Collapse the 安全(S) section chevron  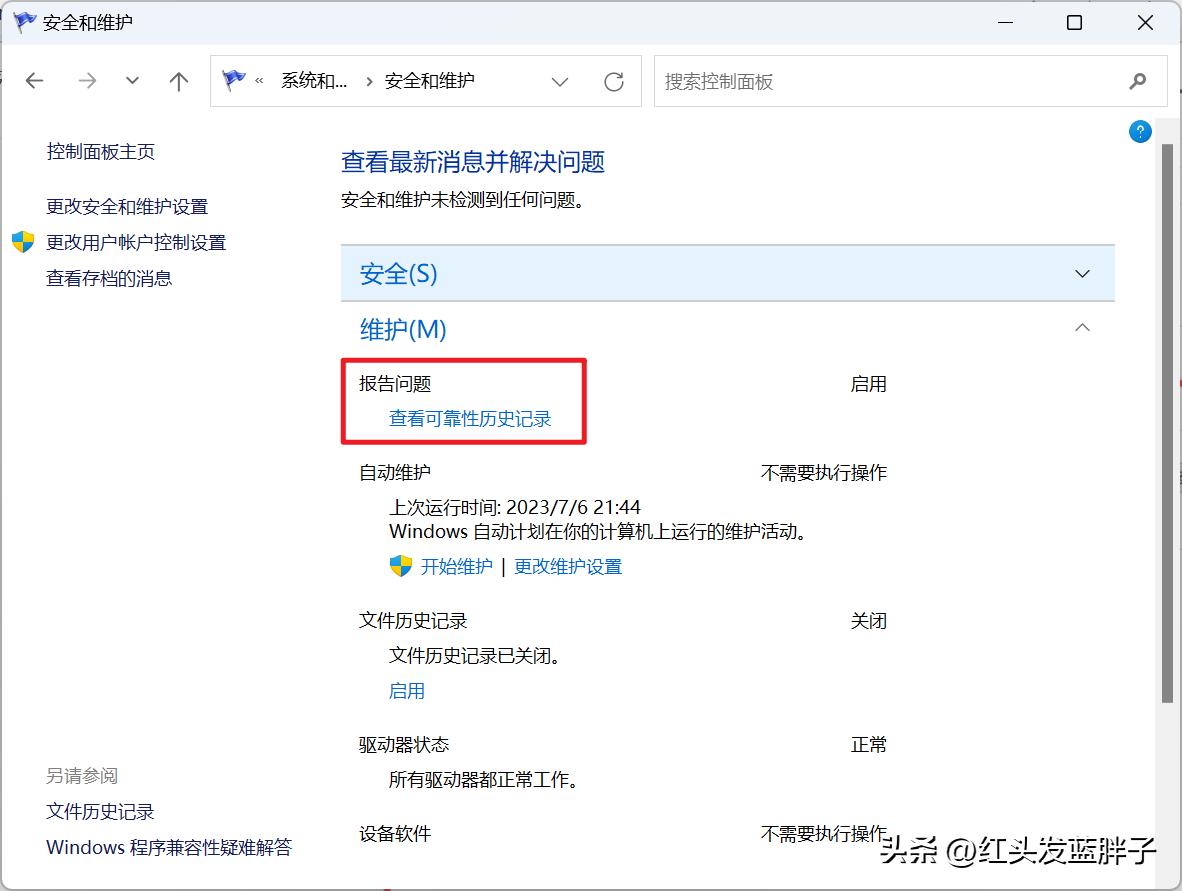tap(1082, 273)
